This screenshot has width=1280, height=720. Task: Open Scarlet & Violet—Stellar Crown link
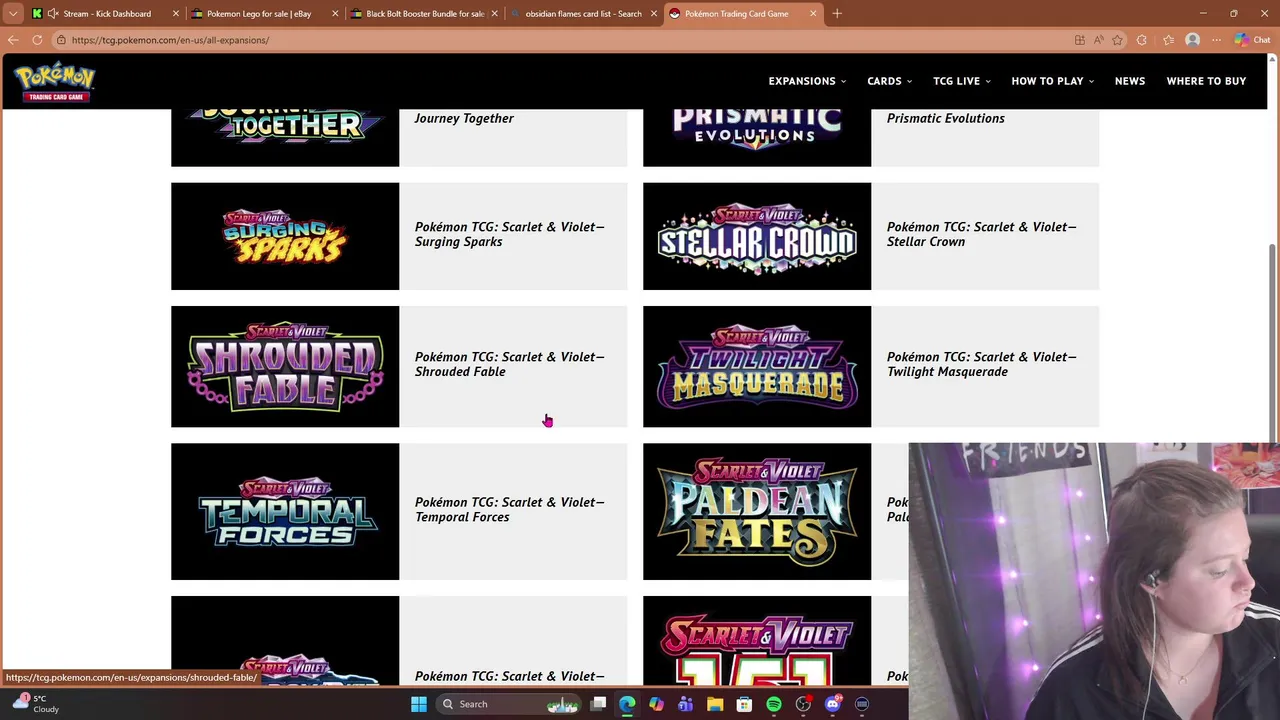pos(982,234)
